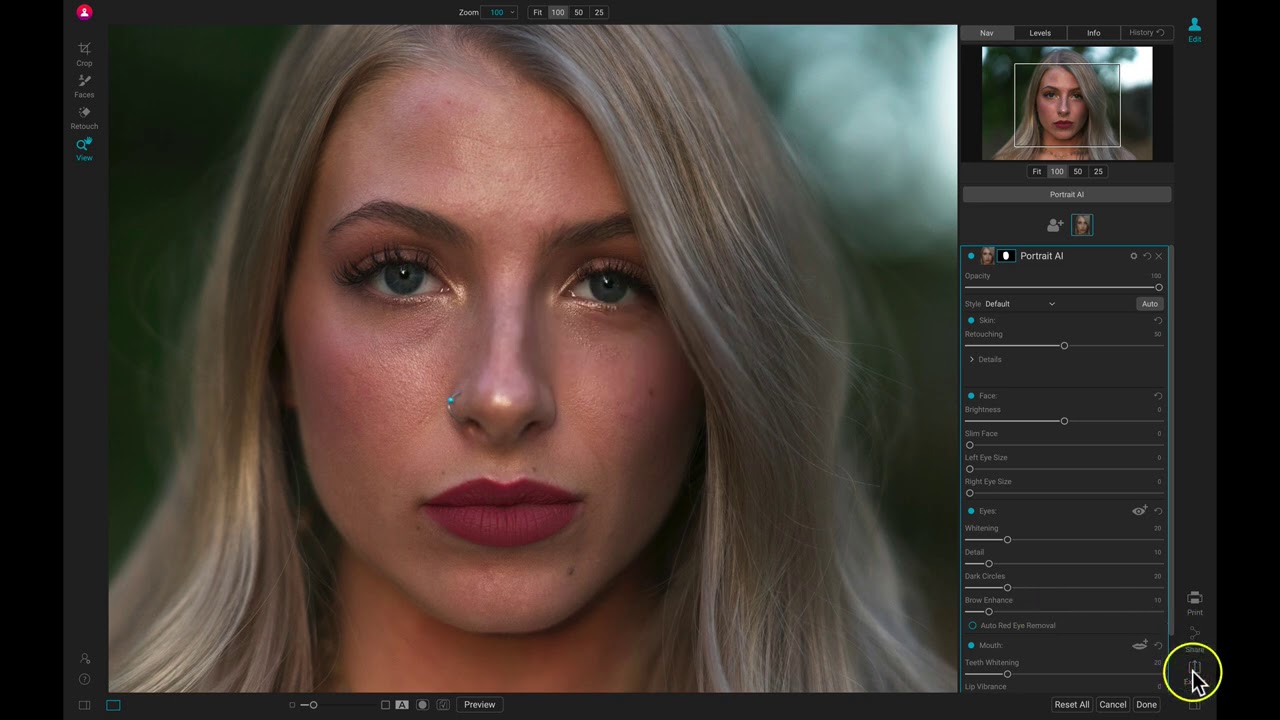The width and height of the screenshot is (1280, 720).
Task: Click Reset All
Action: 1071,705
